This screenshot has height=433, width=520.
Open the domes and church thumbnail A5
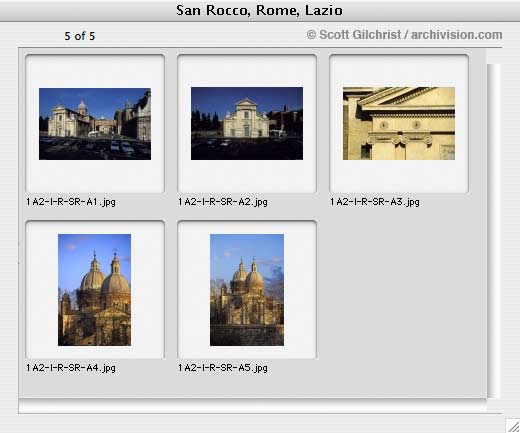click(247, 290)
